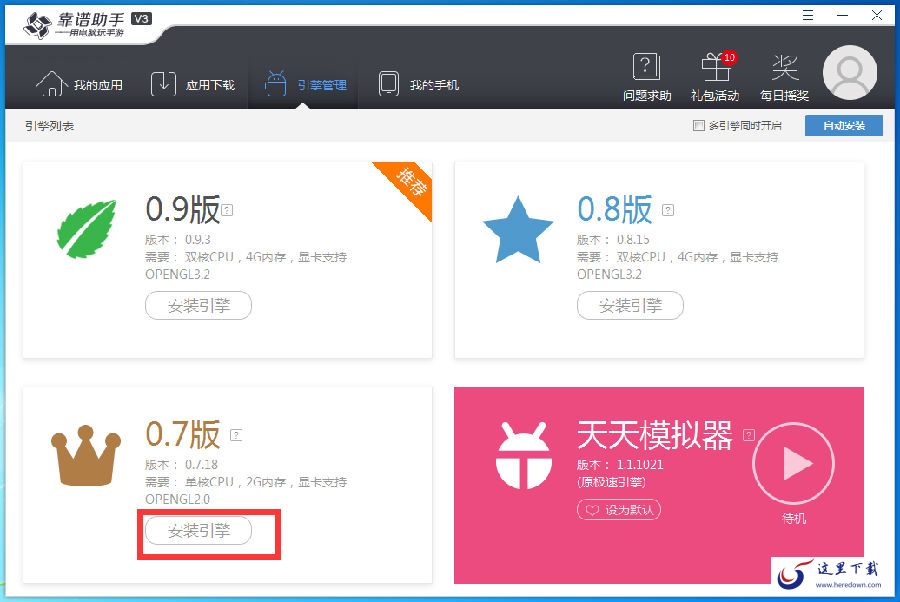Open the 我的手机 tab
Image resolution: width=900 pixels, height=602 pixels.
tap(418, 84)
